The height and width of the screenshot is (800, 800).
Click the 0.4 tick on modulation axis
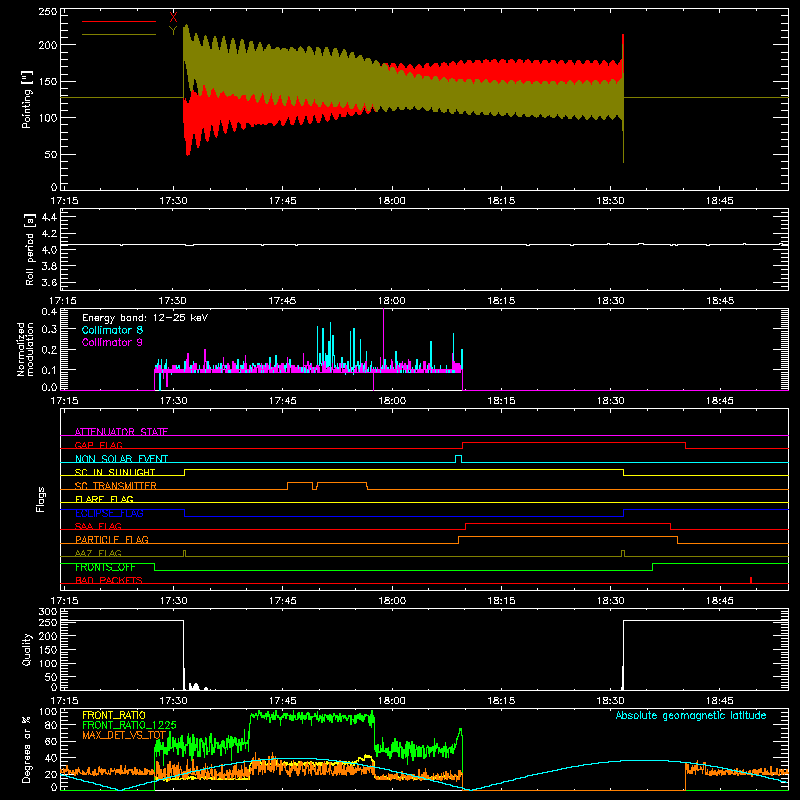[x=49, y=312]
